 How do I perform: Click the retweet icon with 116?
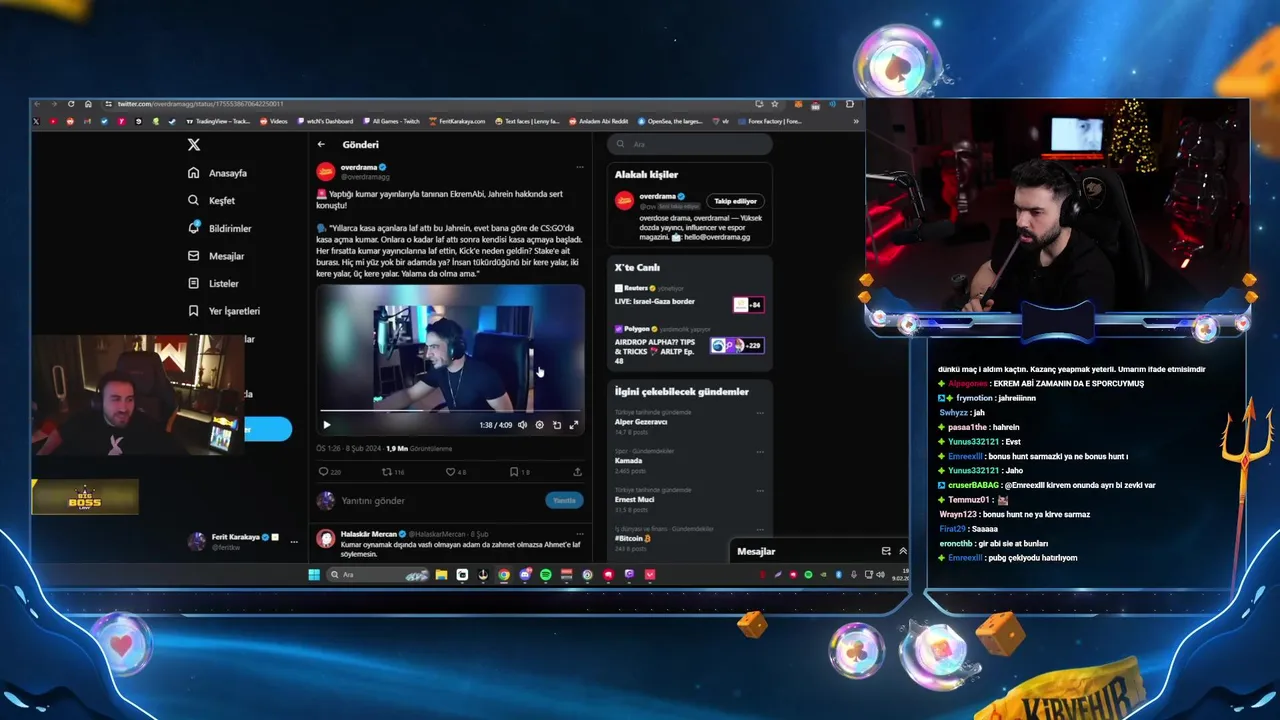[x=393, y=472]
